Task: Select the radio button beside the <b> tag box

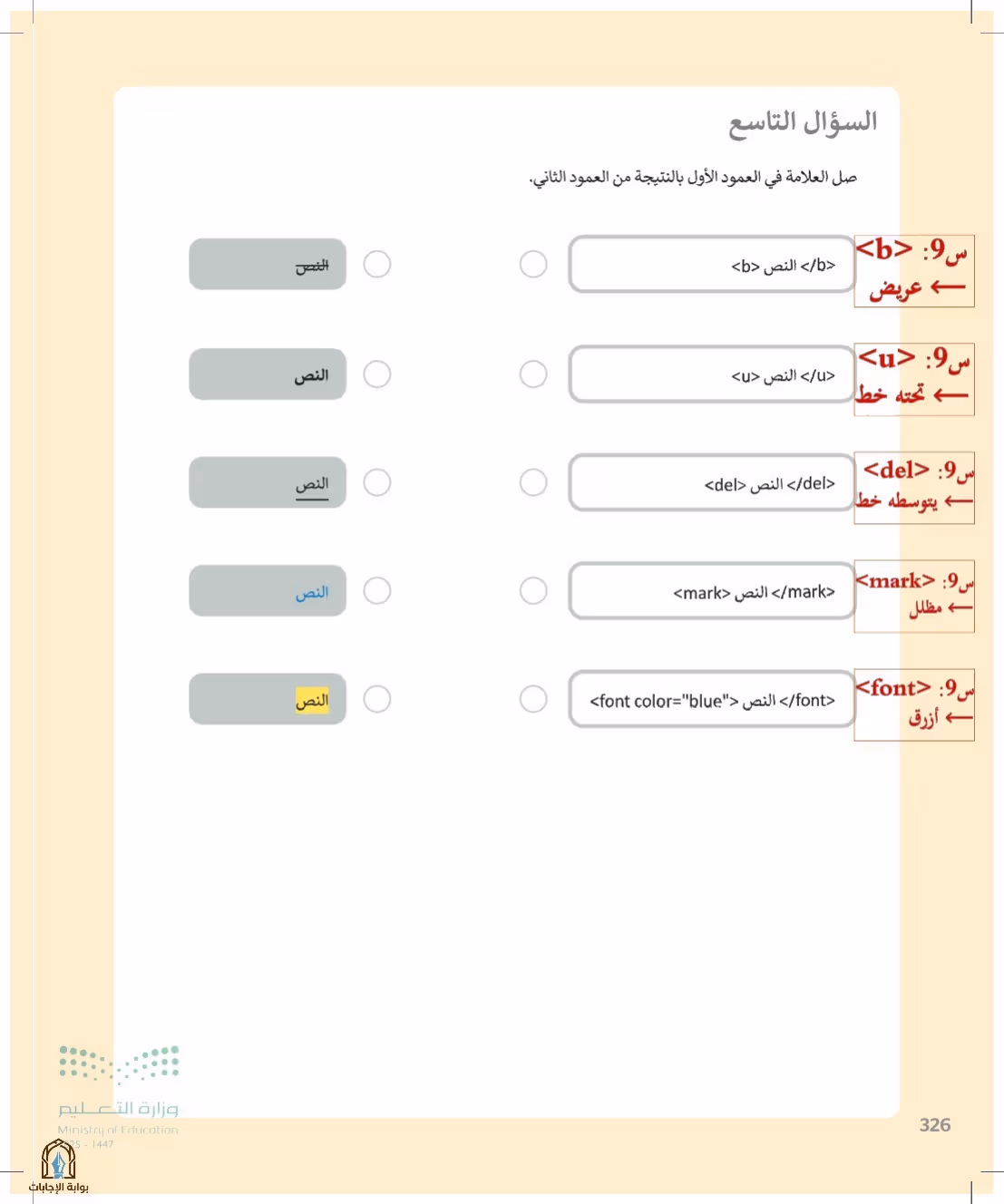Action: point(533,265)
